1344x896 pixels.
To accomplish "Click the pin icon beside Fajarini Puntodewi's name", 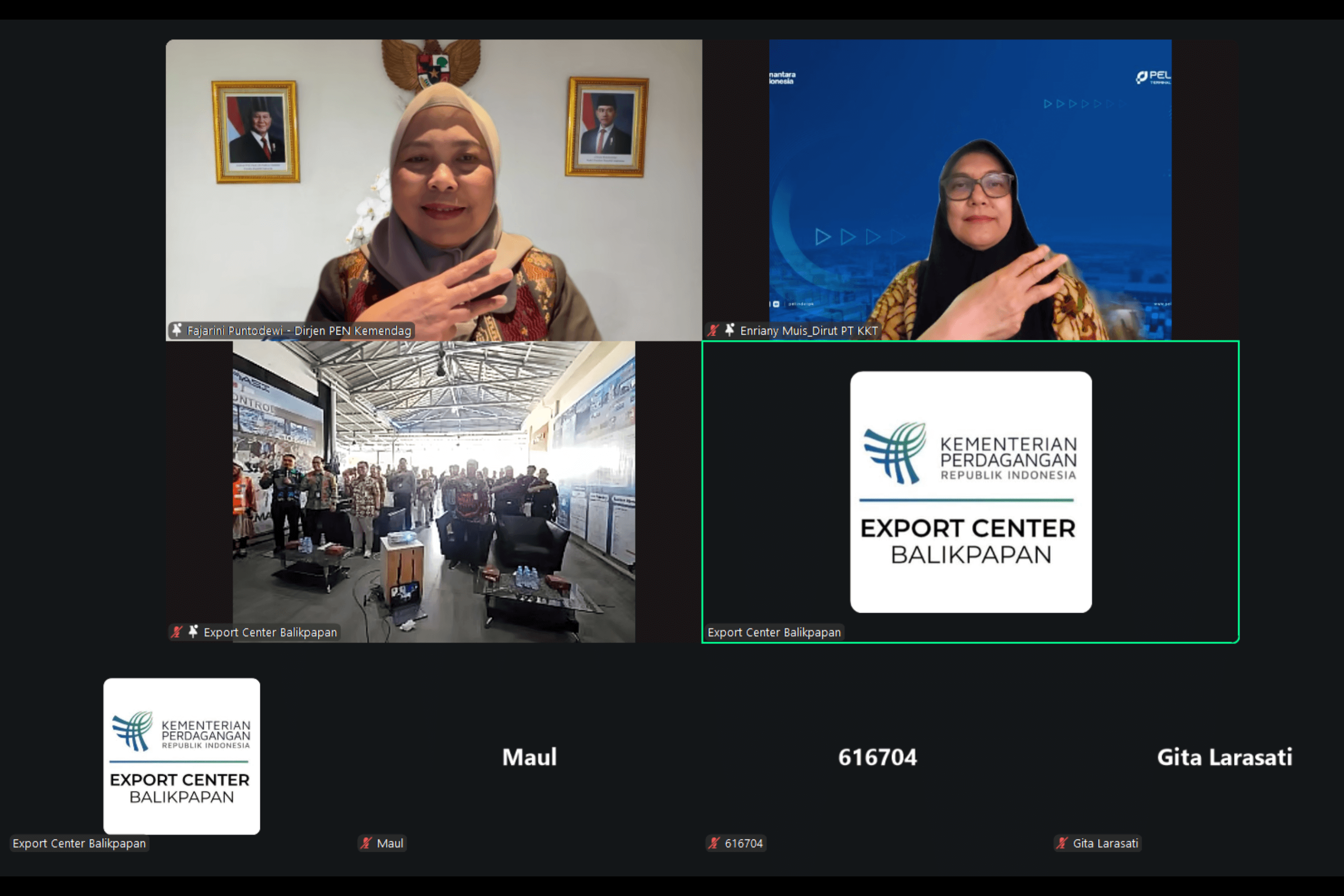I will point(176,330).
